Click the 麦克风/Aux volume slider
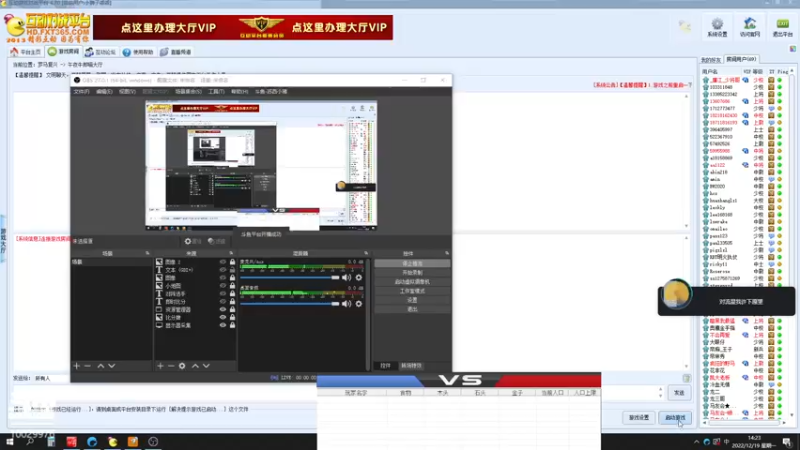800x450 pixels. click(289, 278)
